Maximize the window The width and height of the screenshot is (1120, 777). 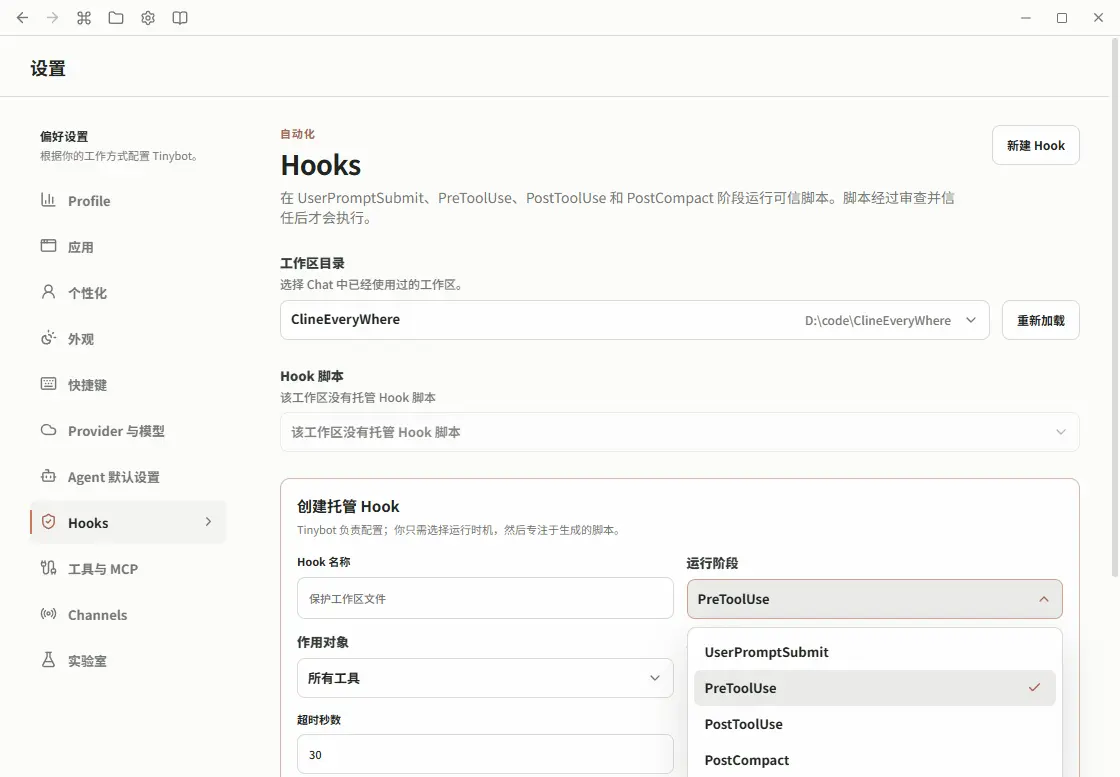(1062, 18)
